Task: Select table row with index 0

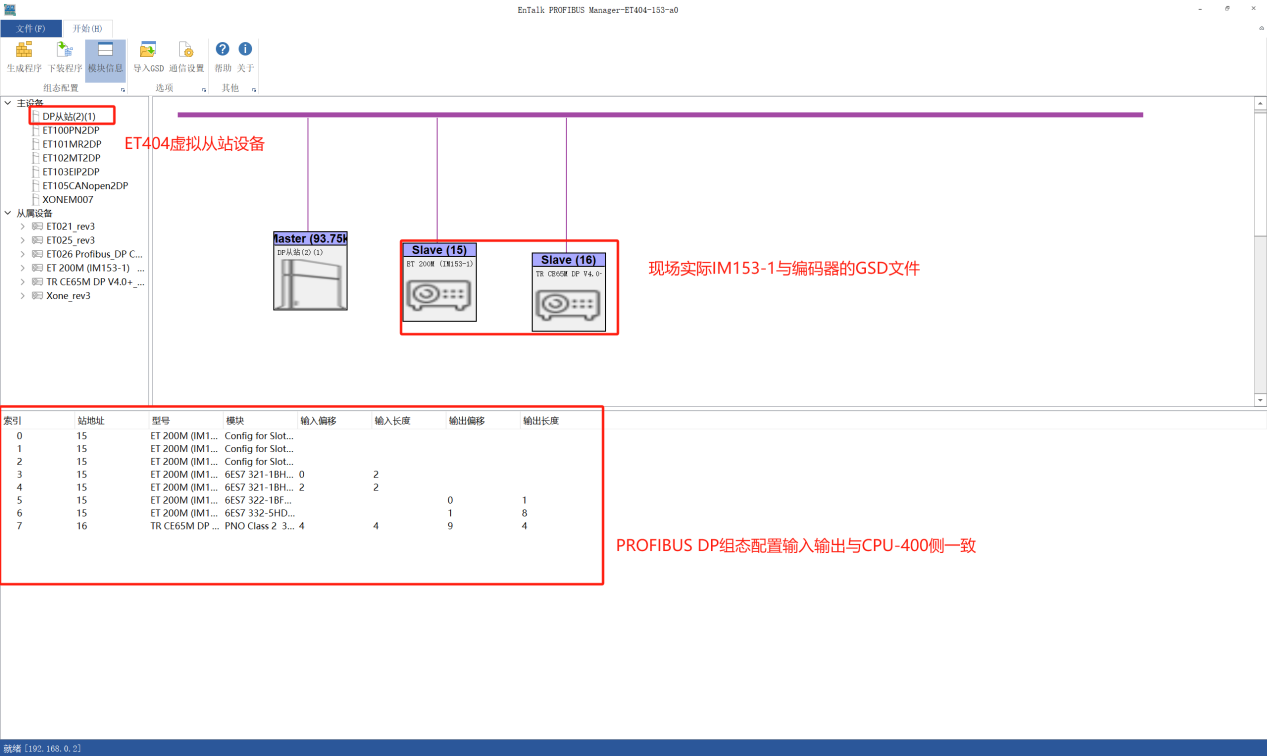Action: [x=298, y=436]
